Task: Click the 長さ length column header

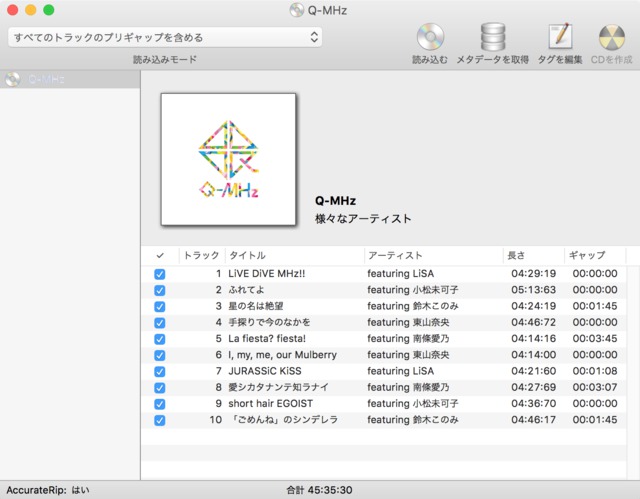Action: tap(532, 255)
